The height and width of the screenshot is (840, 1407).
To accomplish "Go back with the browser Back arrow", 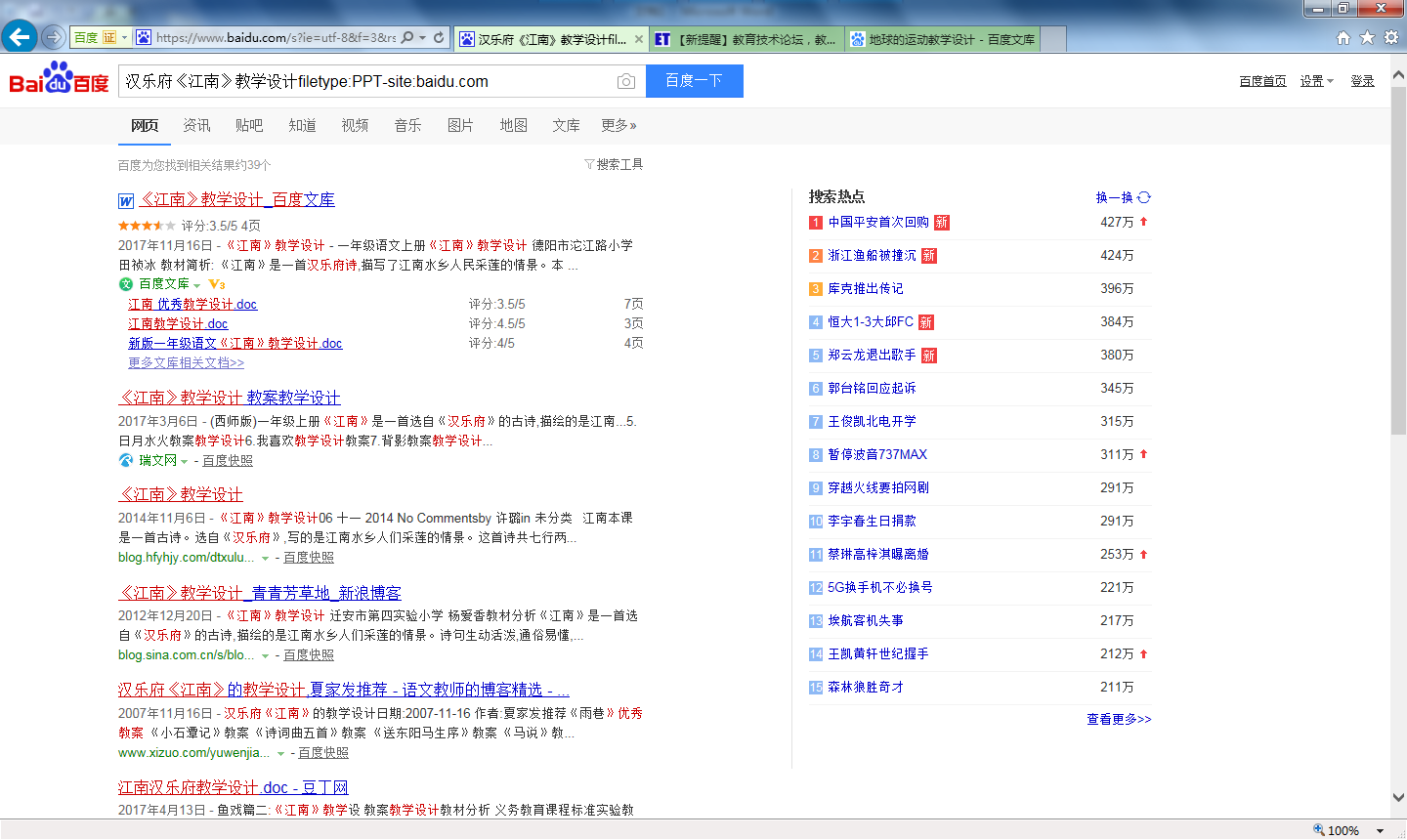I will [19, 37].
